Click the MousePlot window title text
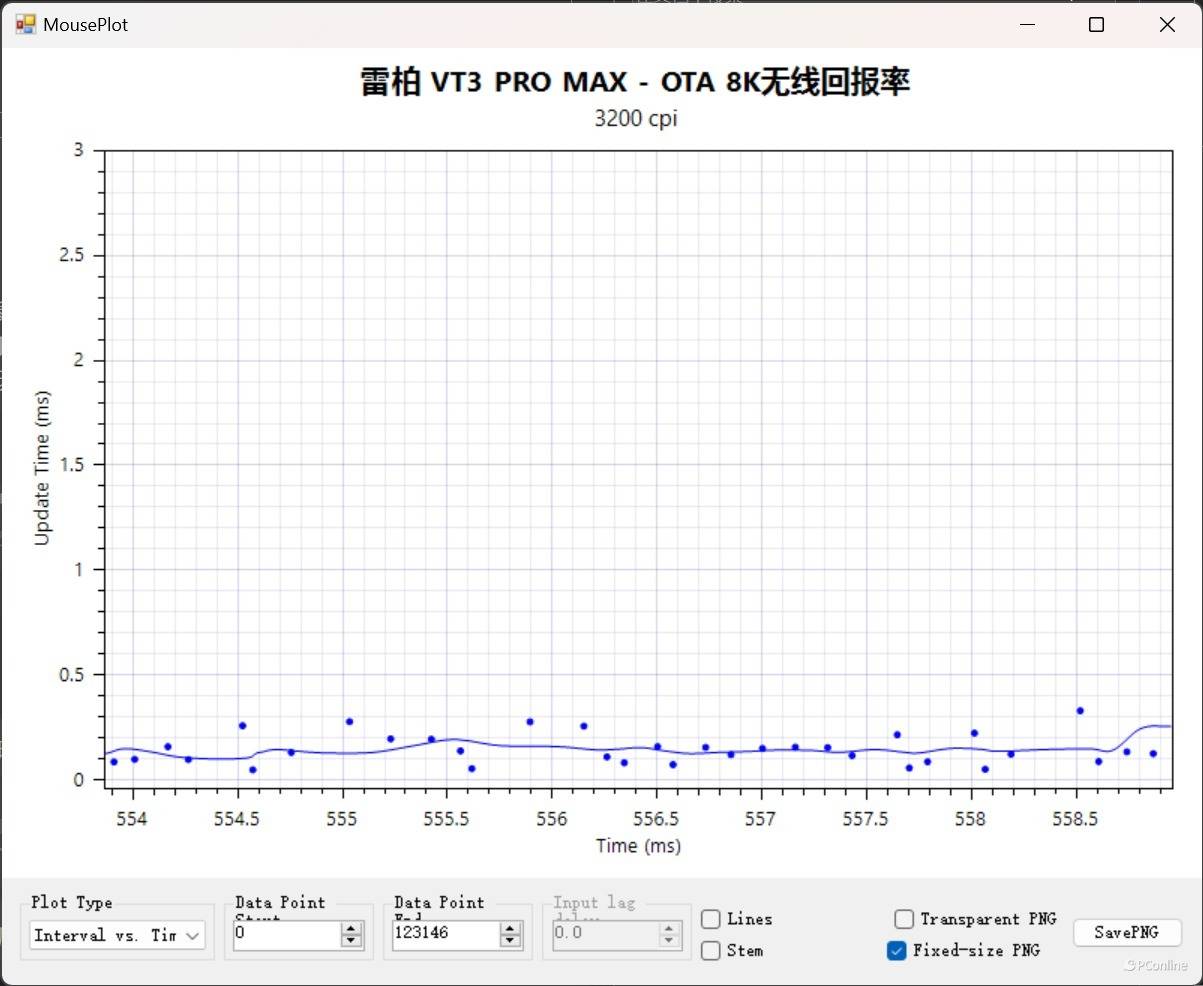 pyautogui.click(x=85, y=25)
